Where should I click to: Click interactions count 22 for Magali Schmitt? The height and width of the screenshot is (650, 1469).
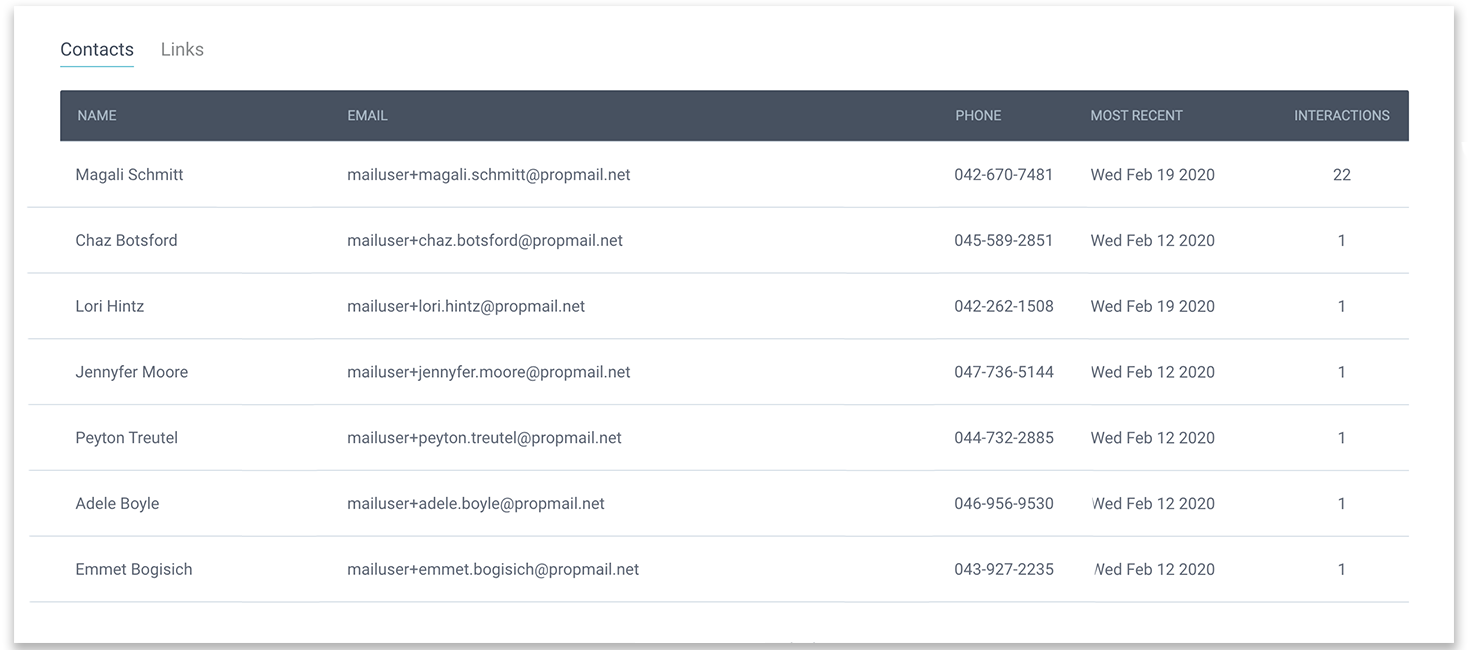tap(1342, 175)
